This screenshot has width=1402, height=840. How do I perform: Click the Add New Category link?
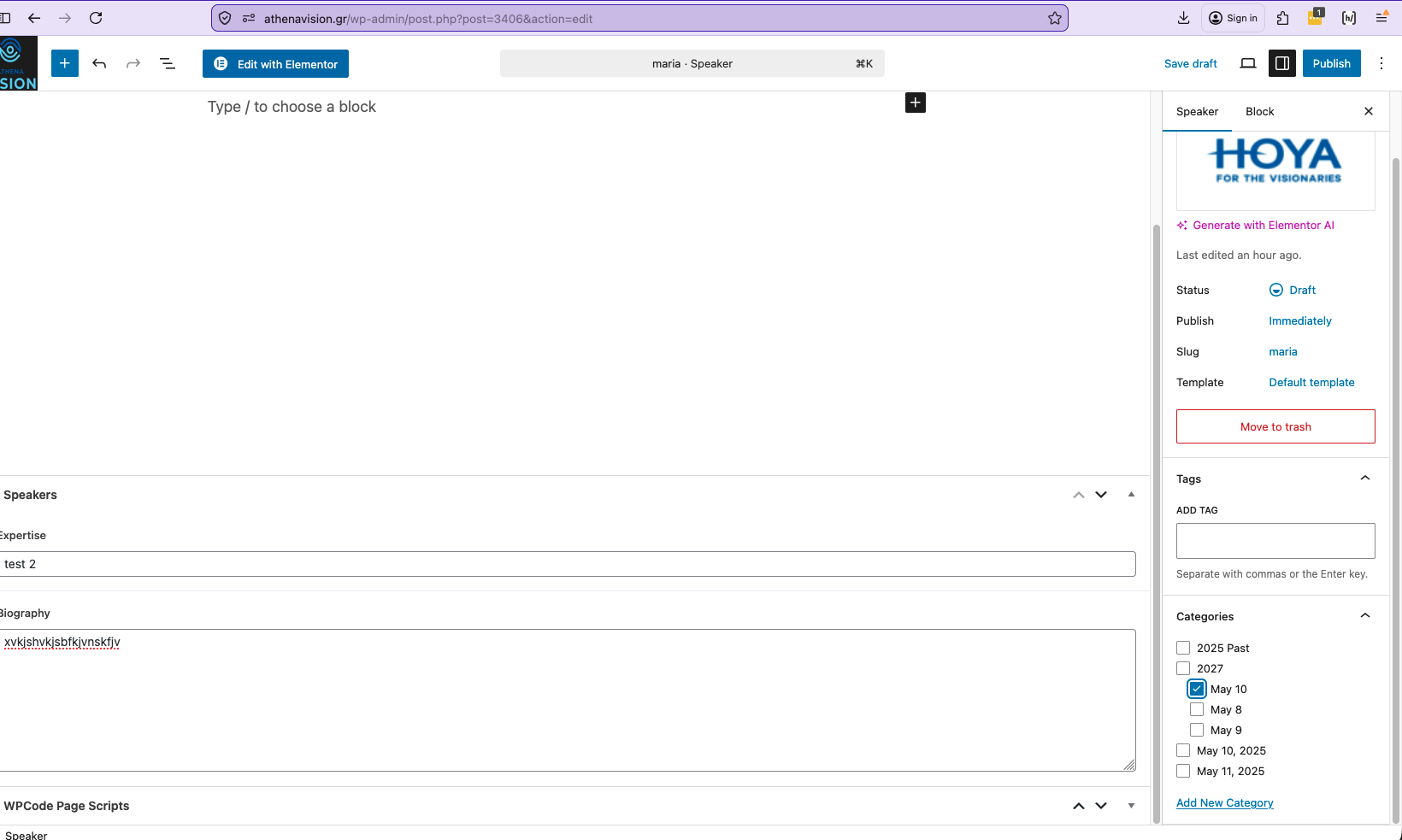click(x=1224, y=802)
